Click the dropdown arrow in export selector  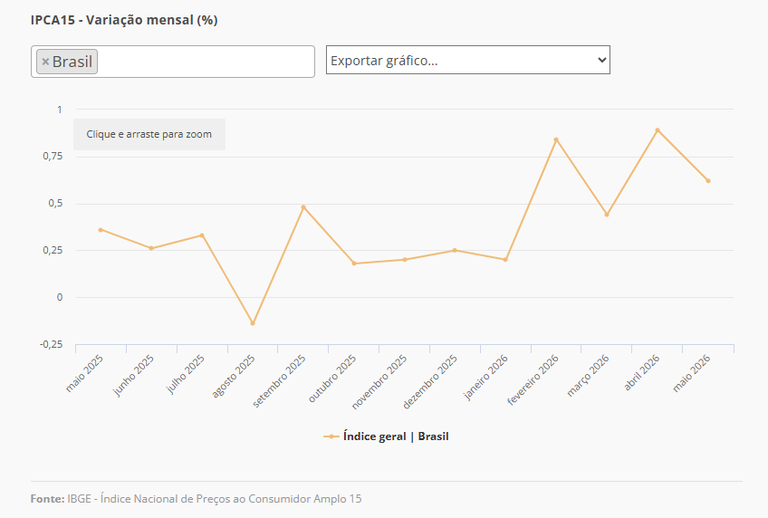(x=602, y=60)
